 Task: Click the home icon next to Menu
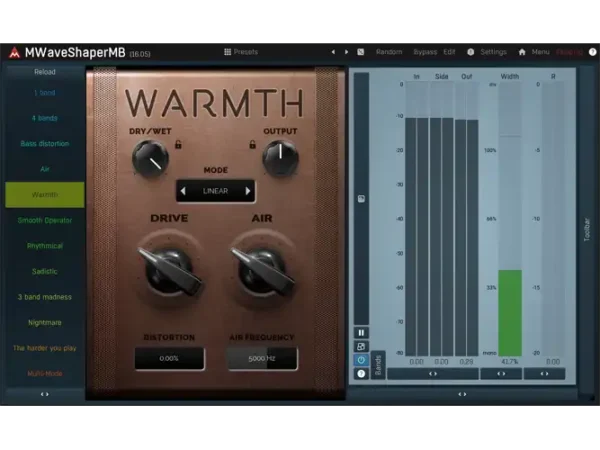pos(522,52)
